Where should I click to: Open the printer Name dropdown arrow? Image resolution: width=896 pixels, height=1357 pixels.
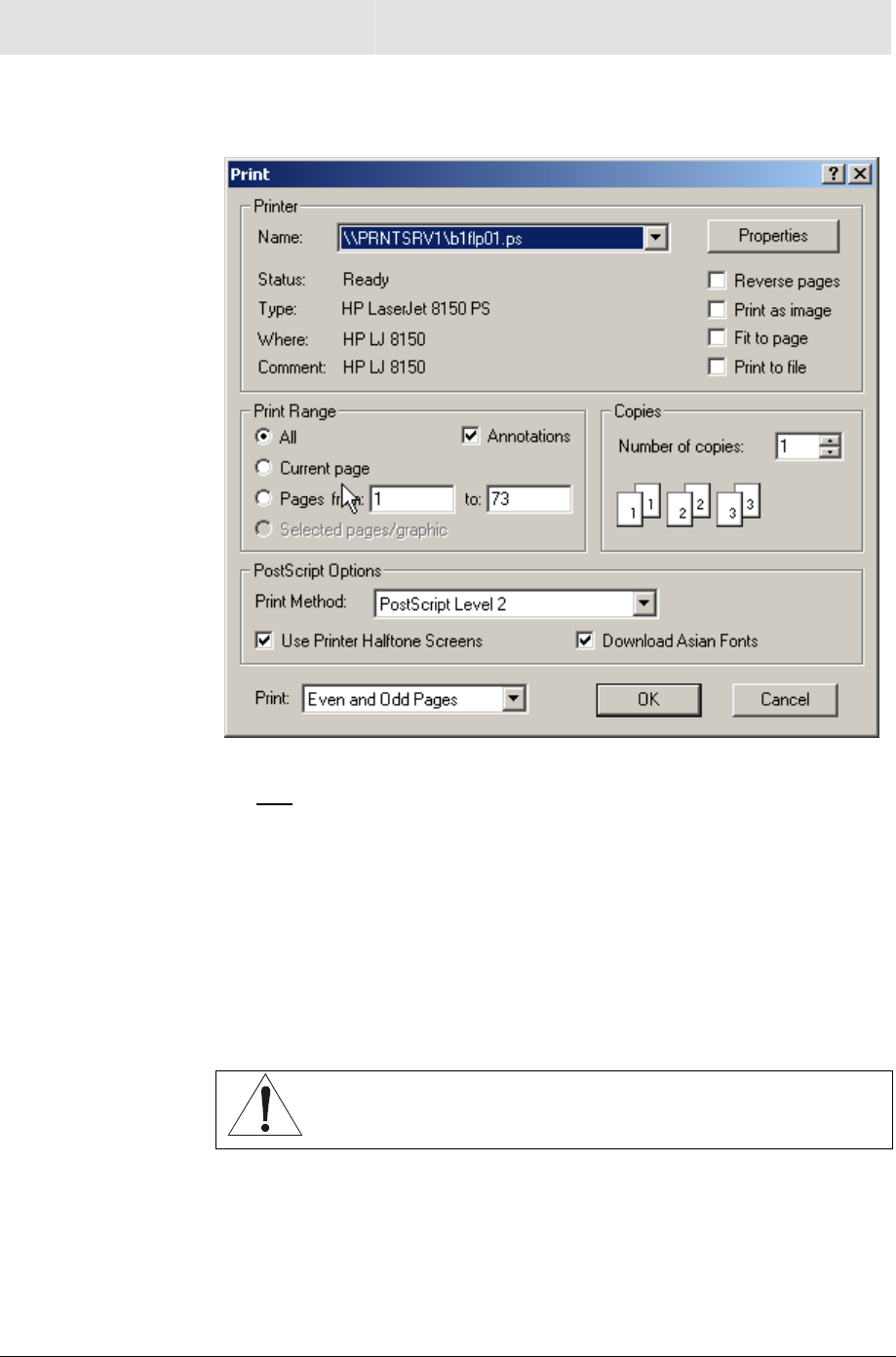(x=656, y=238)
